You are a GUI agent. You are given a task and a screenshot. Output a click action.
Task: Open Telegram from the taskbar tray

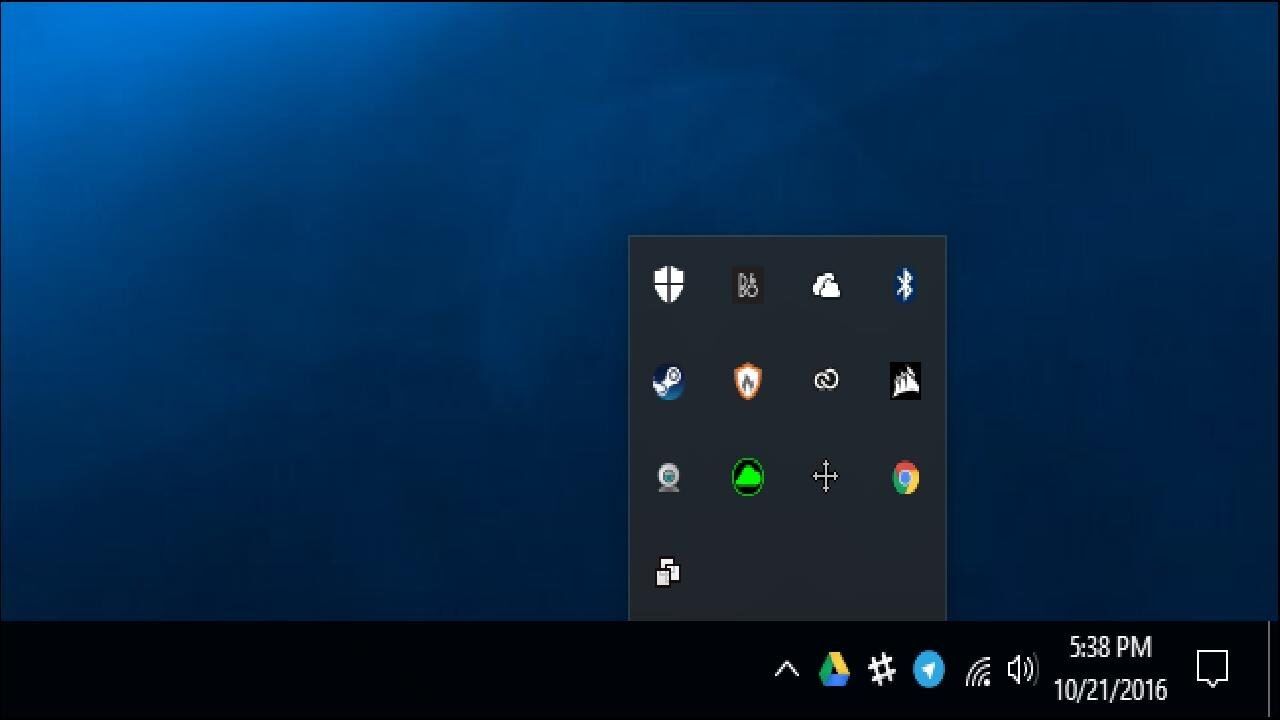point(929,669)
